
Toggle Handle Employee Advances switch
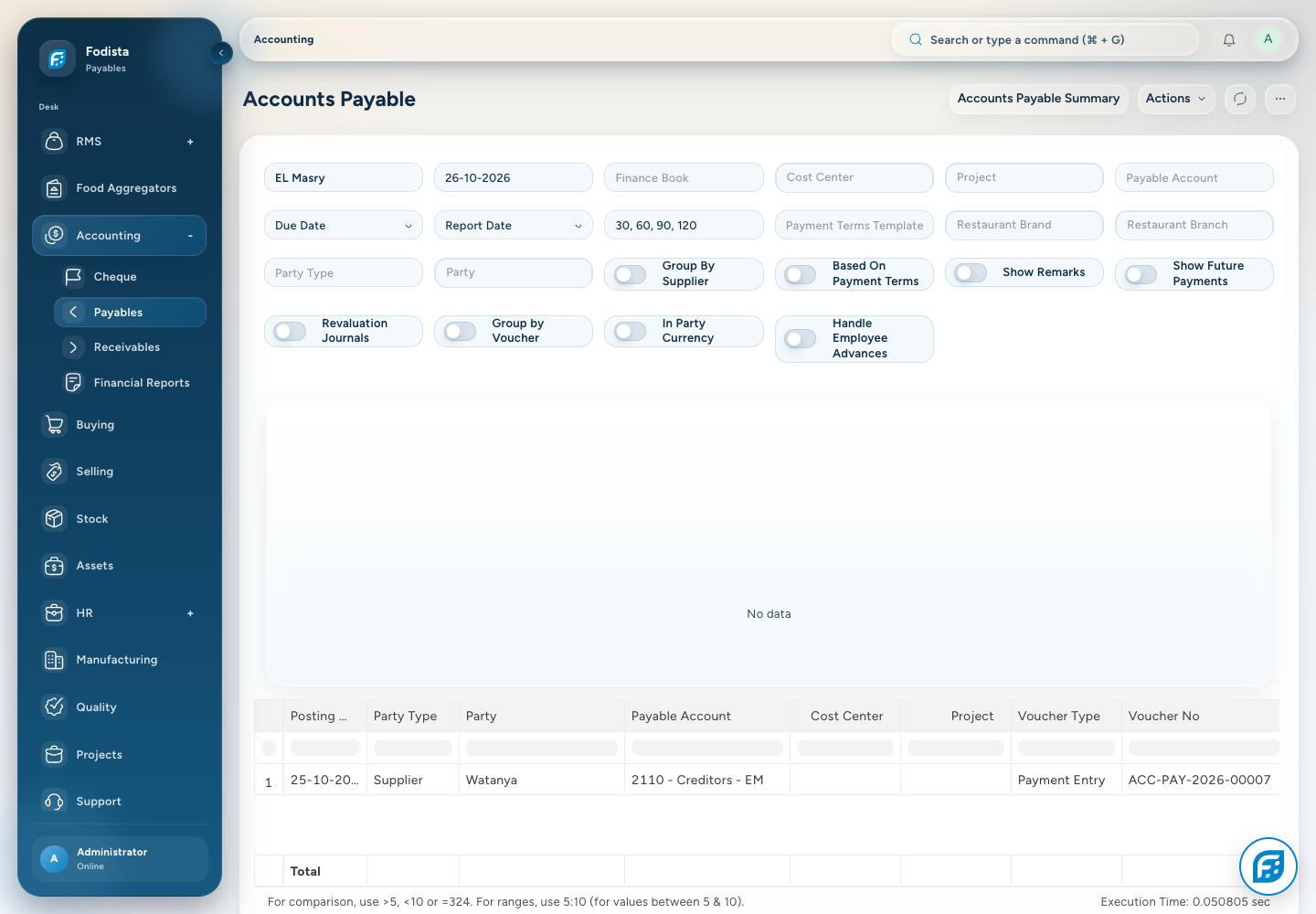click(x=801, y=339)
